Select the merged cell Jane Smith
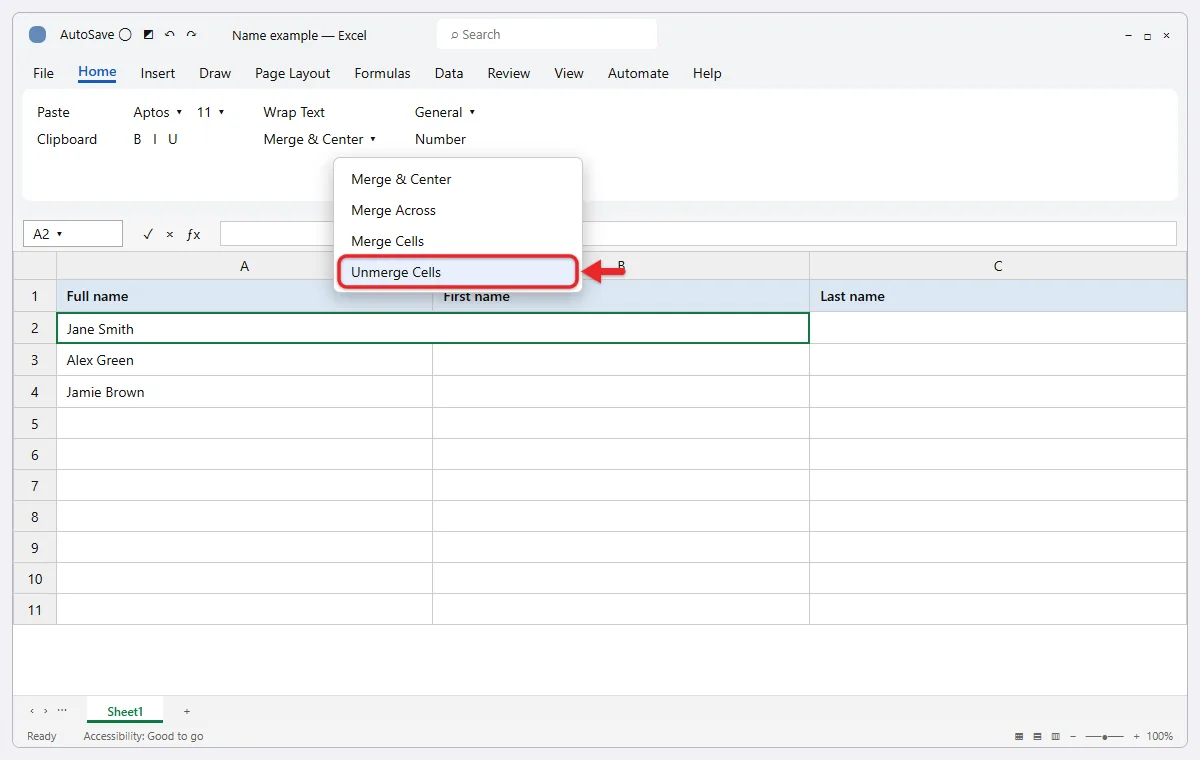Image resolution: width=1200 pixels, height=760 pixels. [x=433, y=328]
